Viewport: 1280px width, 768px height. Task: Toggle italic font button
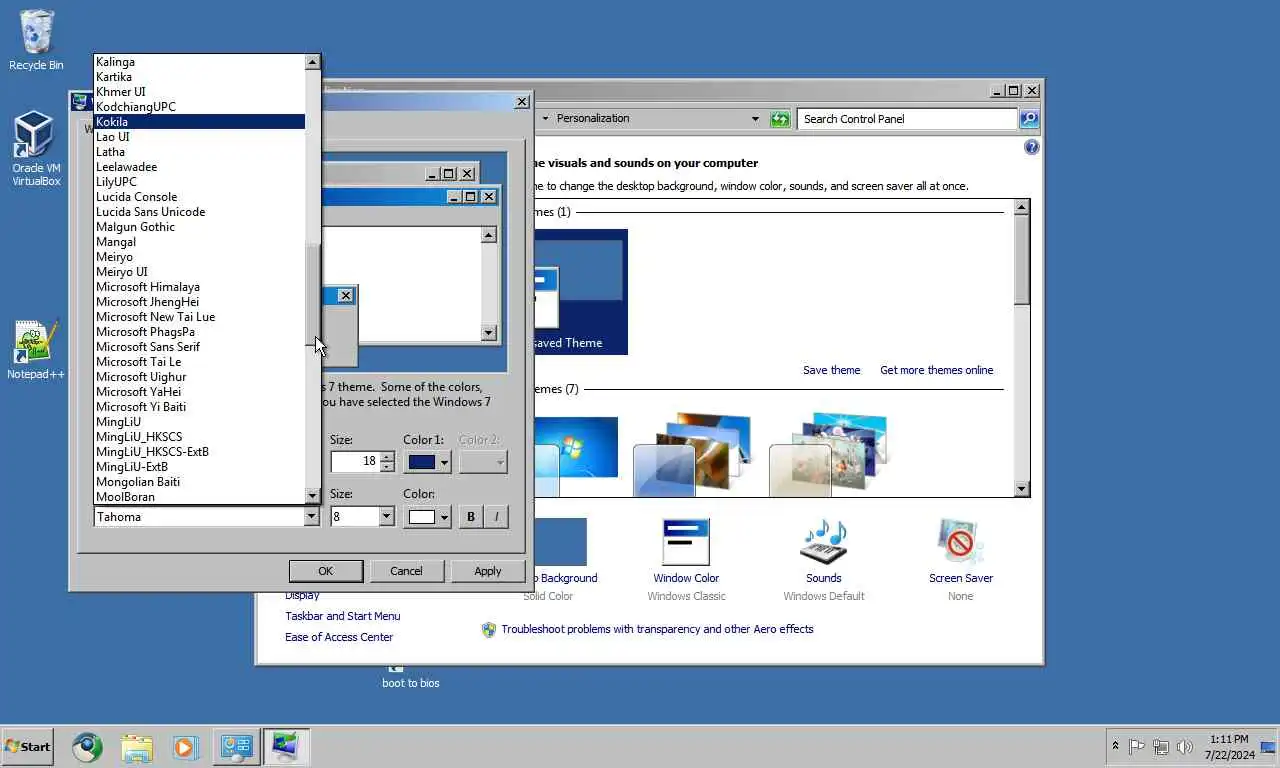(x=496, y=517)
